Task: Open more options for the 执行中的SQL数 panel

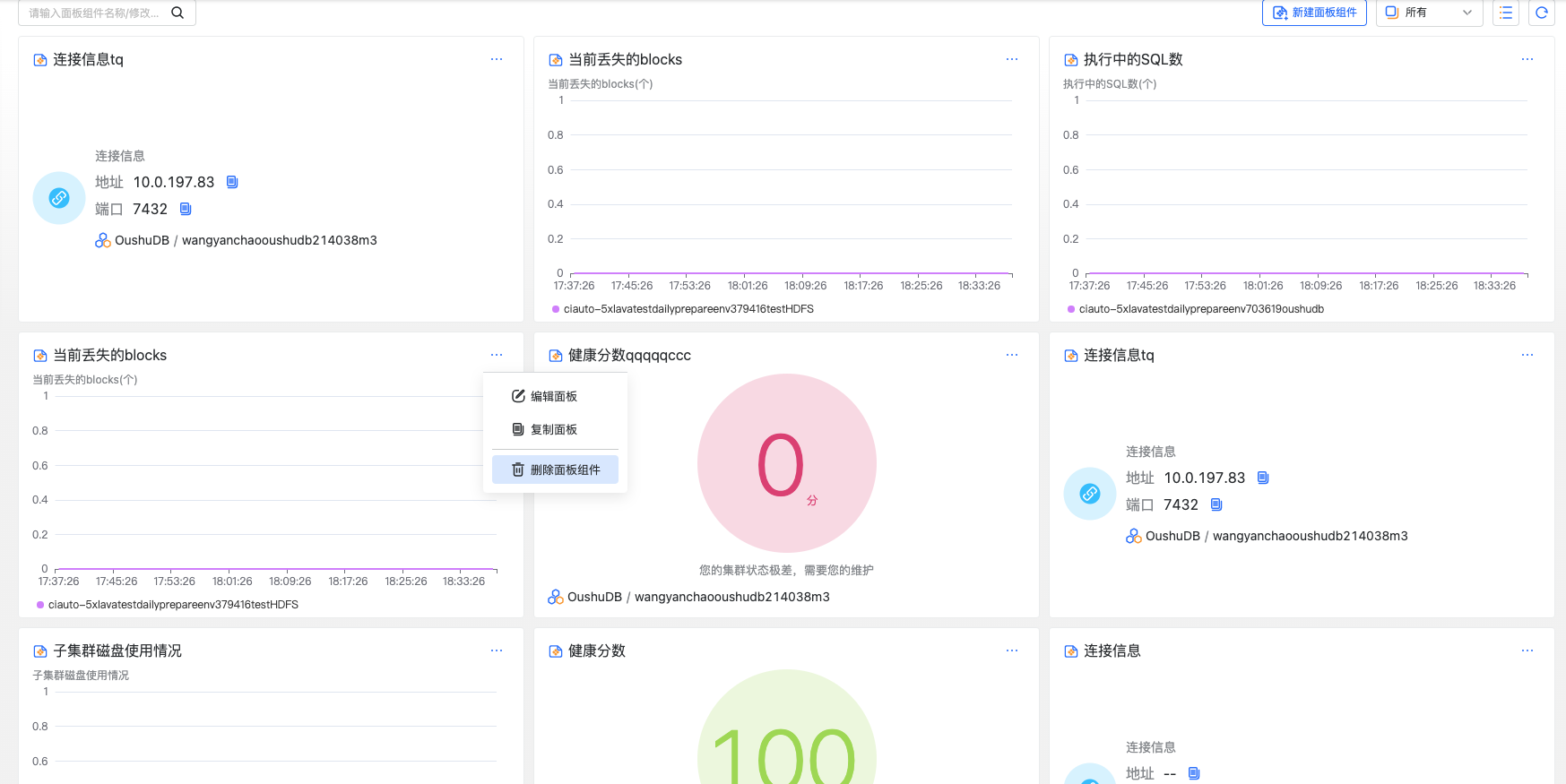Action: coord(1527,59)
